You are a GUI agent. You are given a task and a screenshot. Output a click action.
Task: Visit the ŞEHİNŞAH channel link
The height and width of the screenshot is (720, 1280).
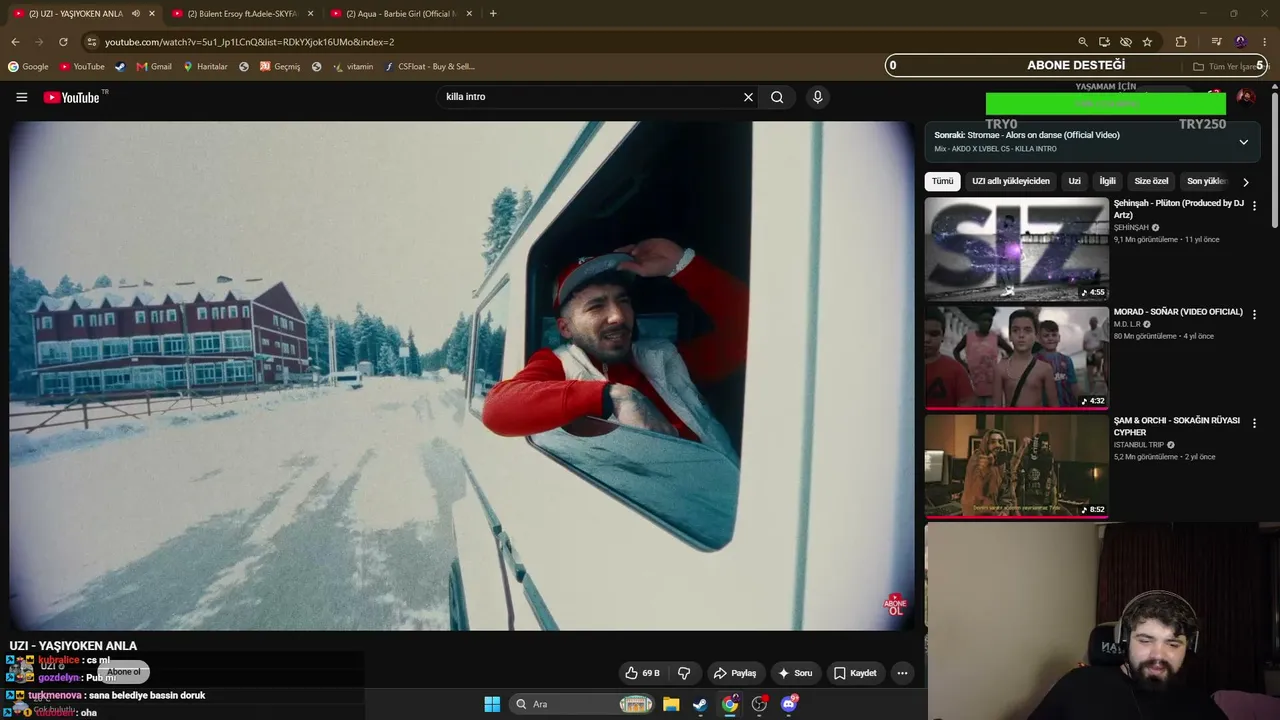(x=1131, y=227)
